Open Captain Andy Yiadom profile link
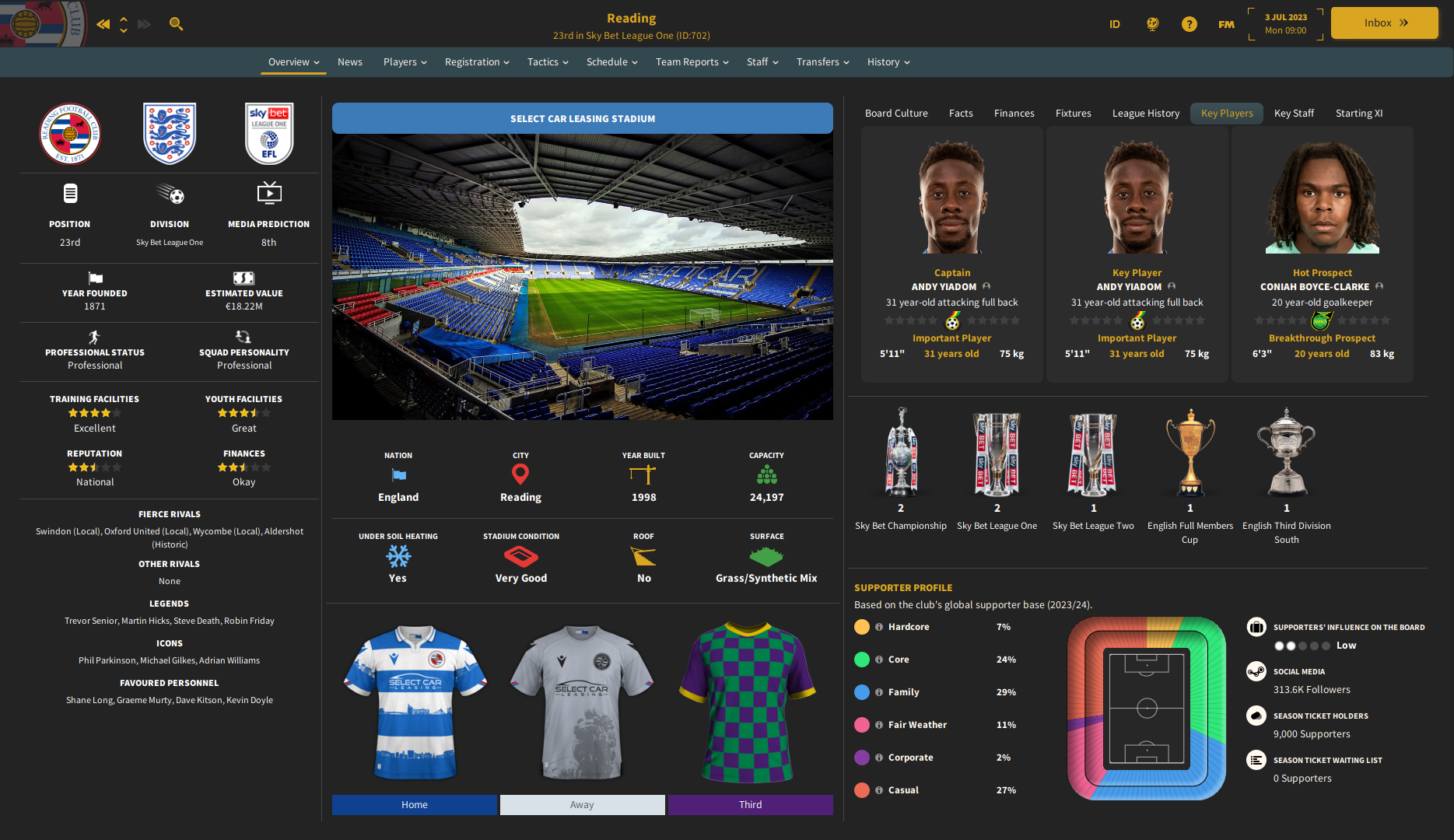The image size is (1454, 840). coord(944,287)
